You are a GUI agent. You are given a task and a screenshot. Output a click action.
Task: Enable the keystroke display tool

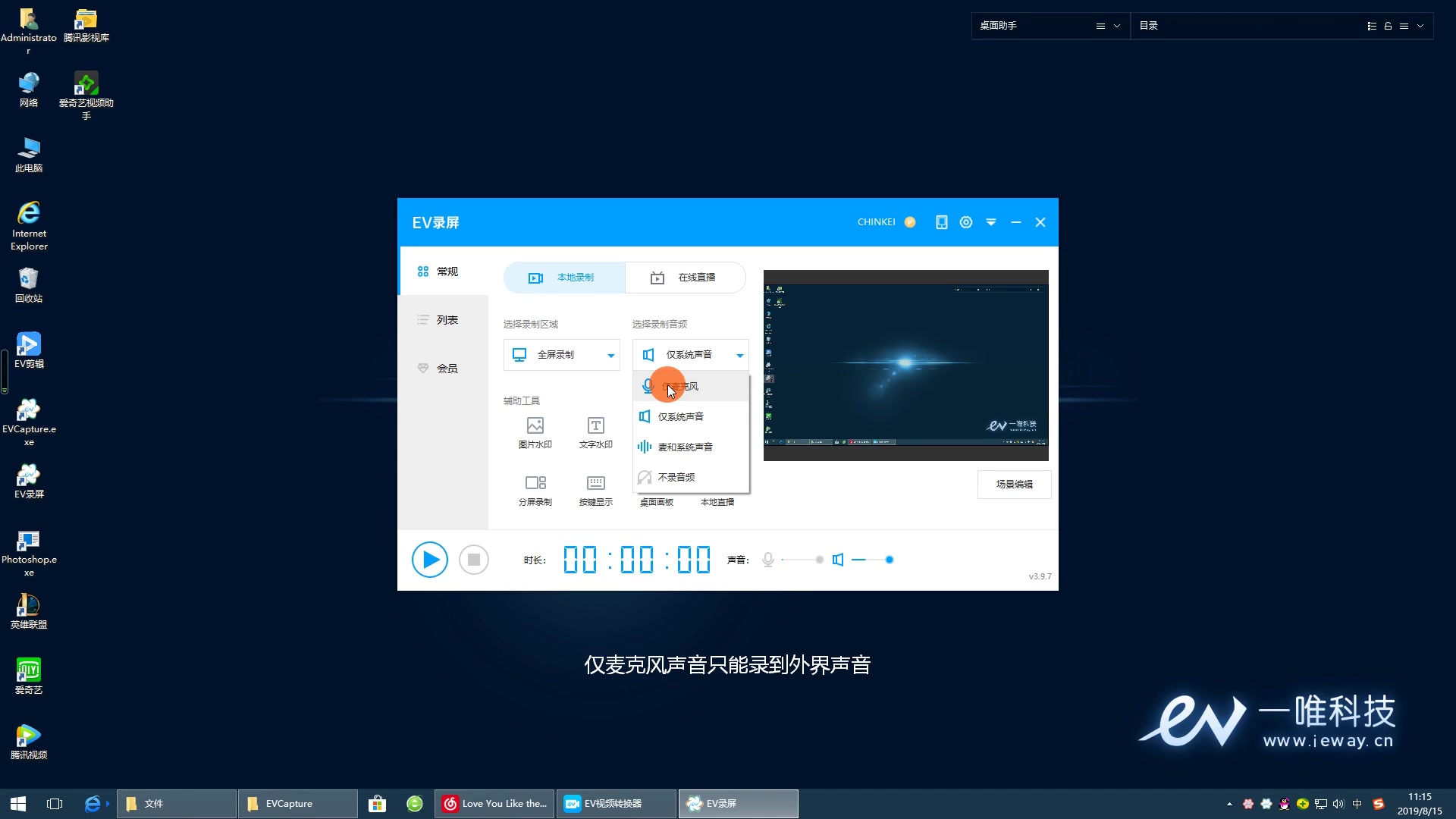click(x=596, y=489)
